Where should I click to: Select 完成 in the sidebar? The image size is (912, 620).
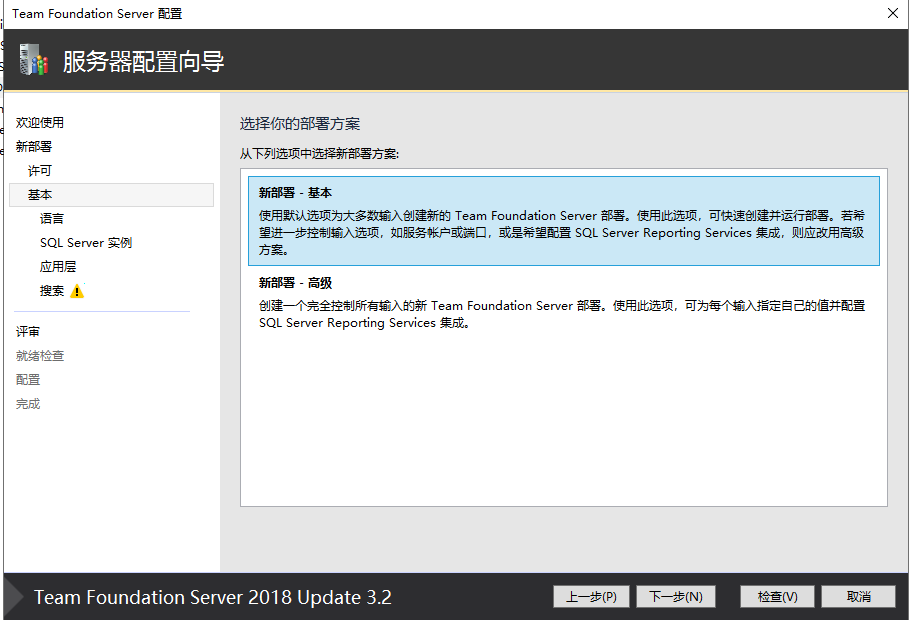(28, 404)
